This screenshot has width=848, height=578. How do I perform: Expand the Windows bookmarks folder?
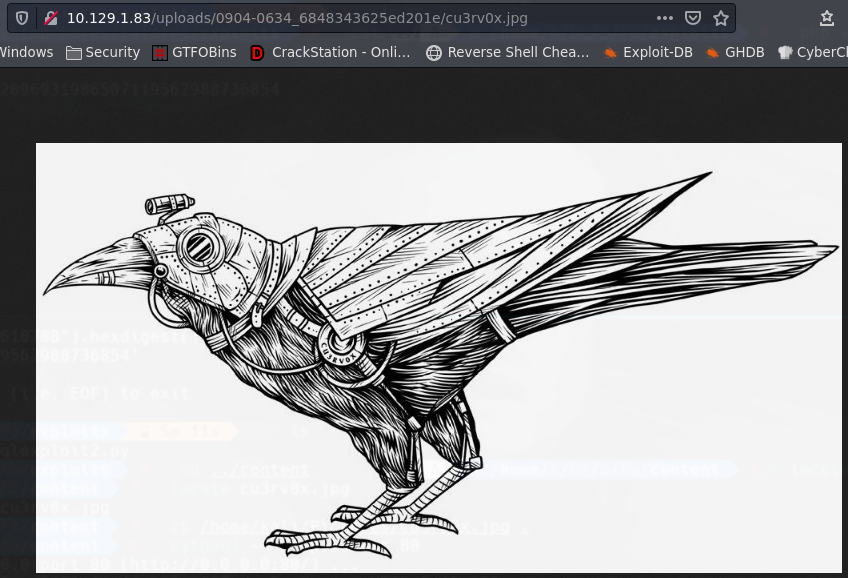[26, 52]
